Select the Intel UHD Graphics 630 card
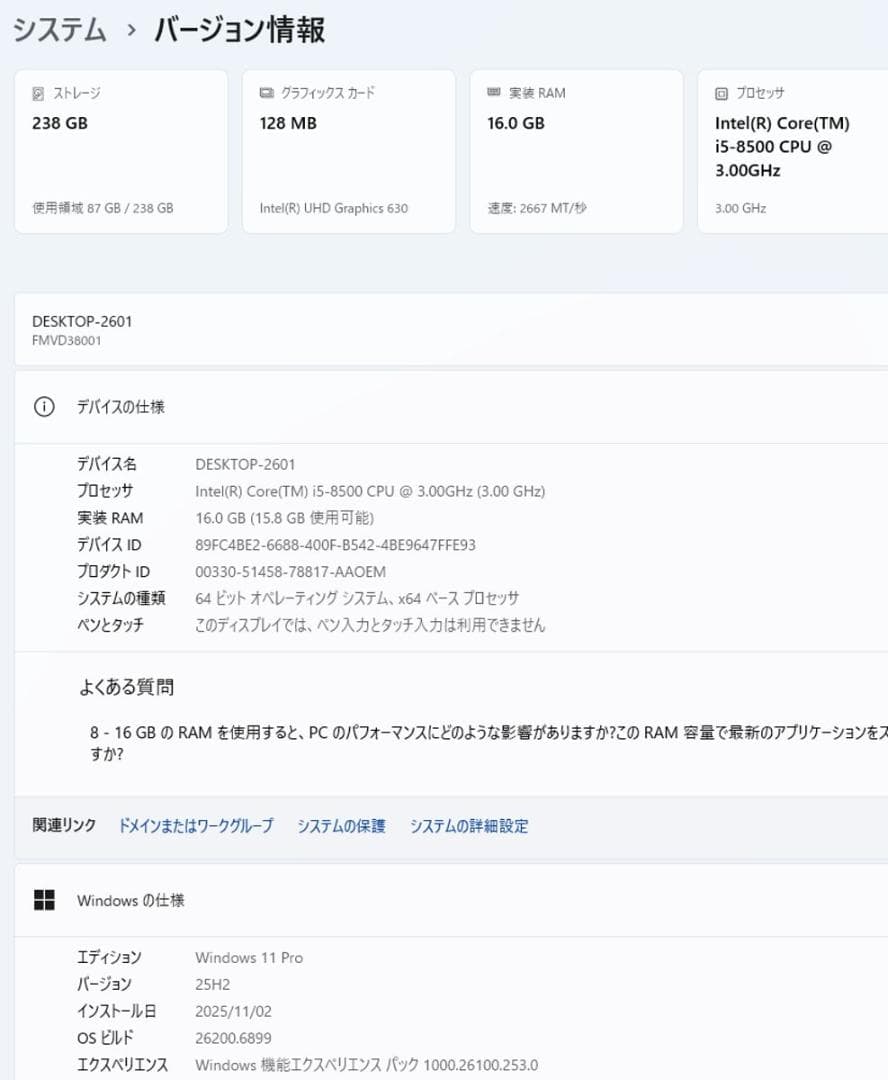 click(x=348, y=152)
